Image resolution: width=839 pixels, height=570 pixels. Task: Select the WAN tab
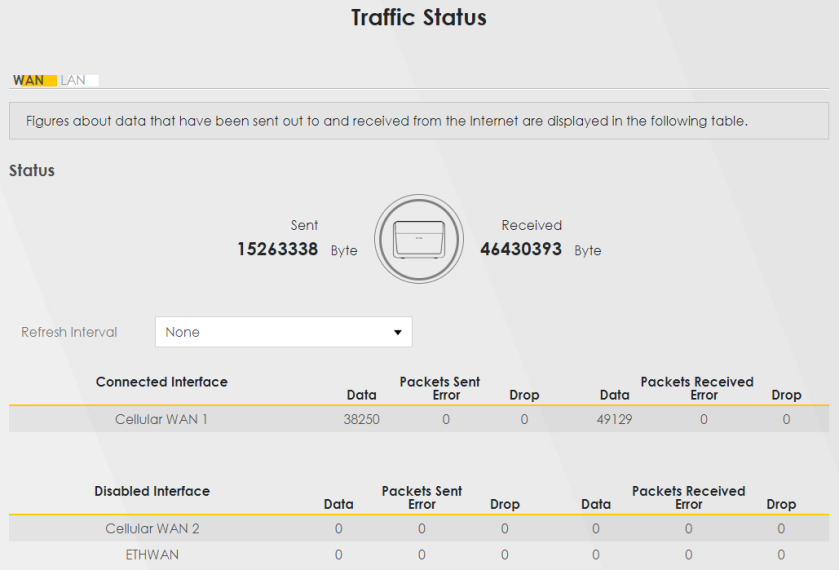pyautogui.click(x=29, y=80)
